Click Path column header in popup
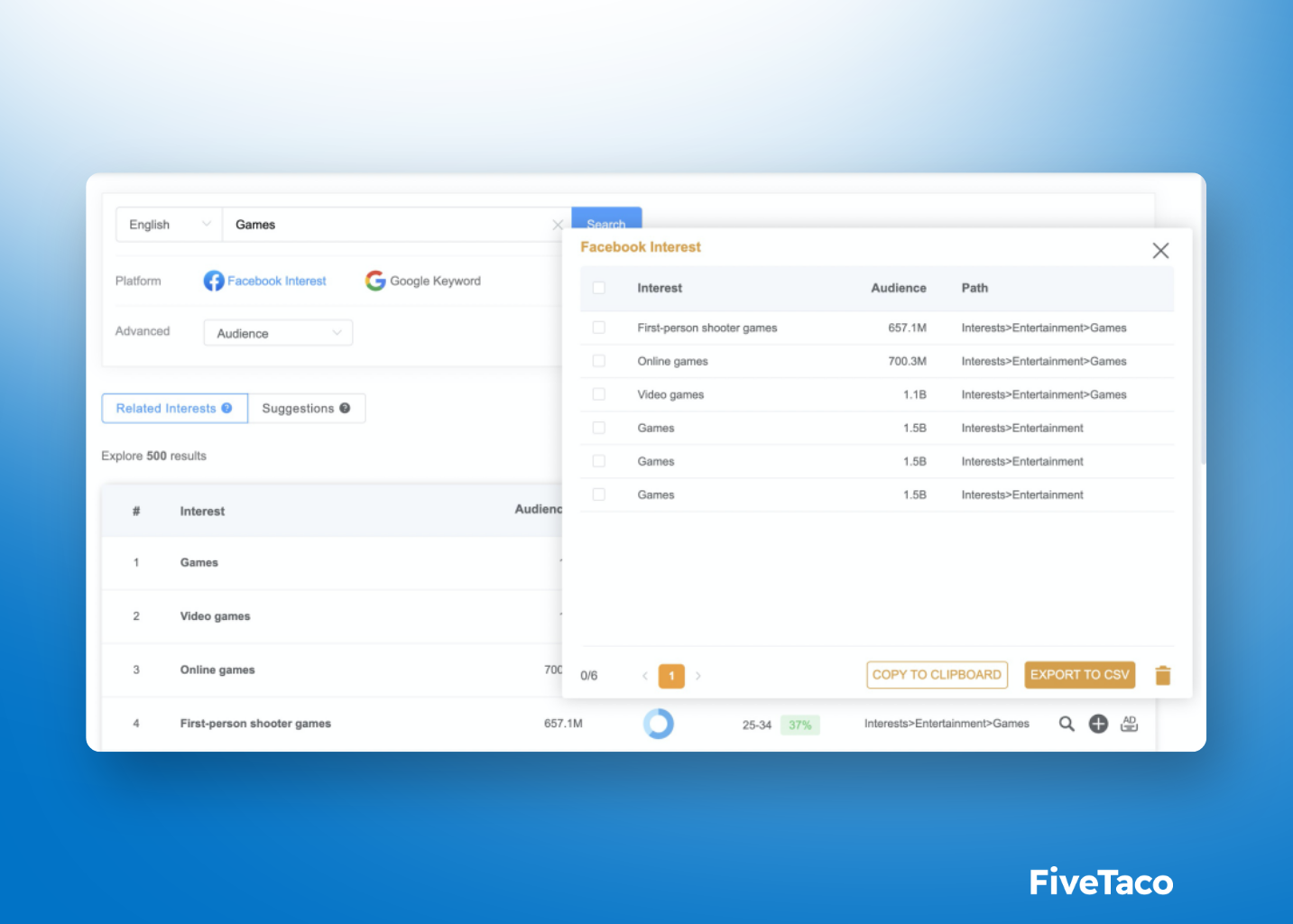This screenshot has width=1293, height=924. point(974,288)
